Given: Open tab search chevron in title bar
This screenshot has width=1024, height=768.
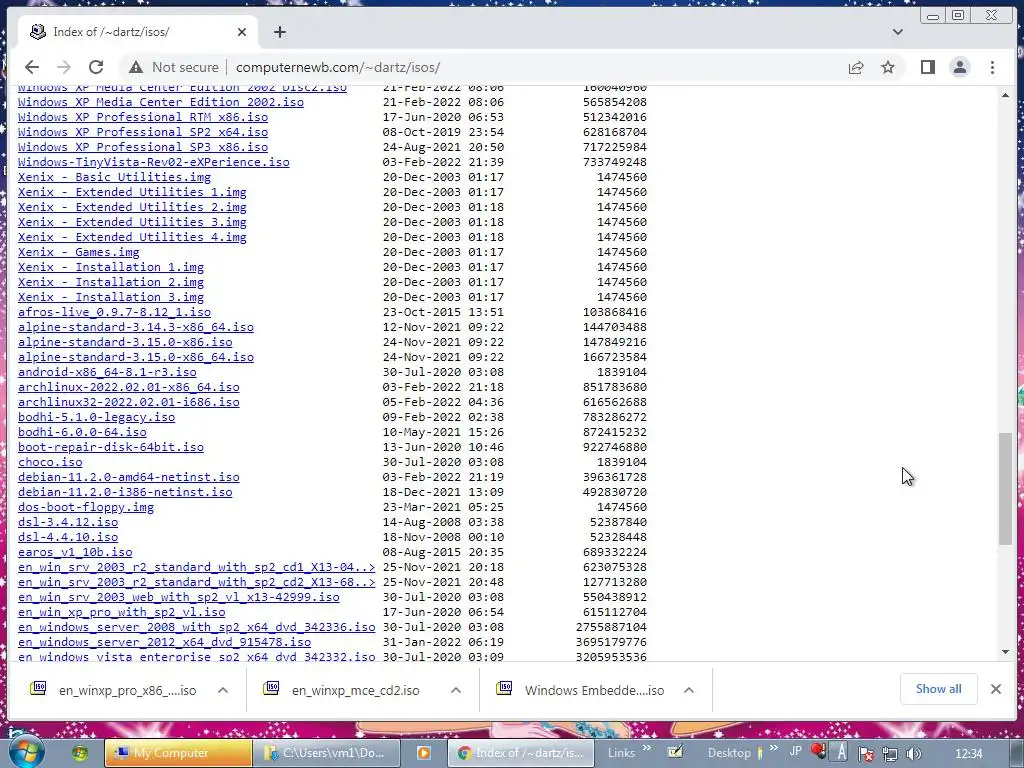Looking at the screenshot, I should [898, 32].
